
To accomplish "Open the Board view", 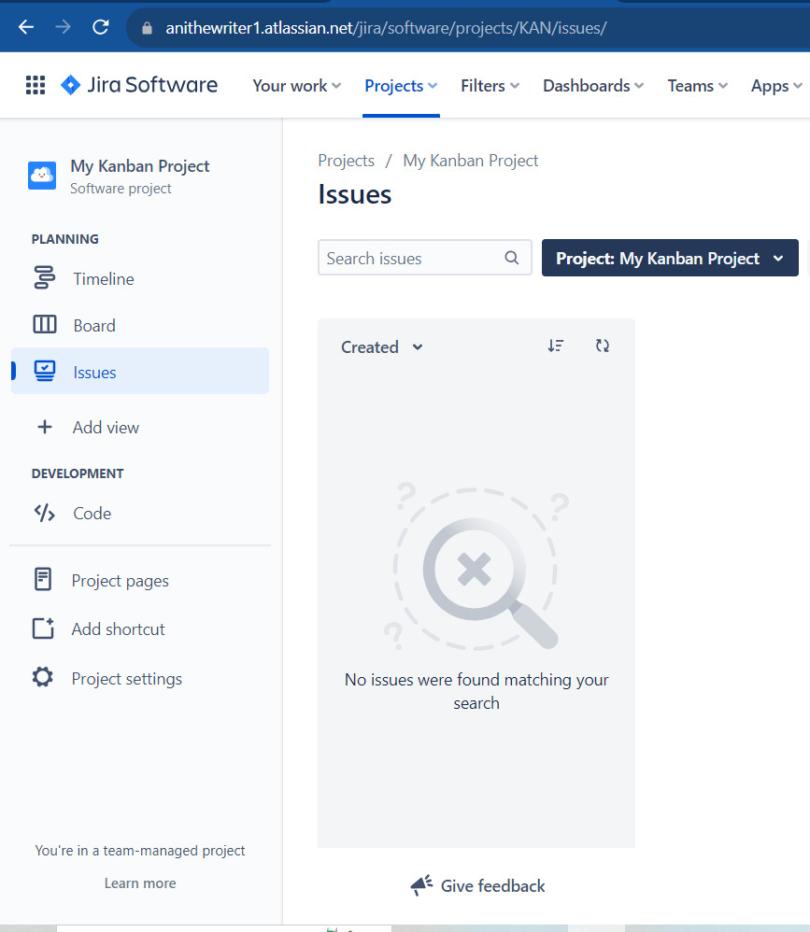I will 94,324.
